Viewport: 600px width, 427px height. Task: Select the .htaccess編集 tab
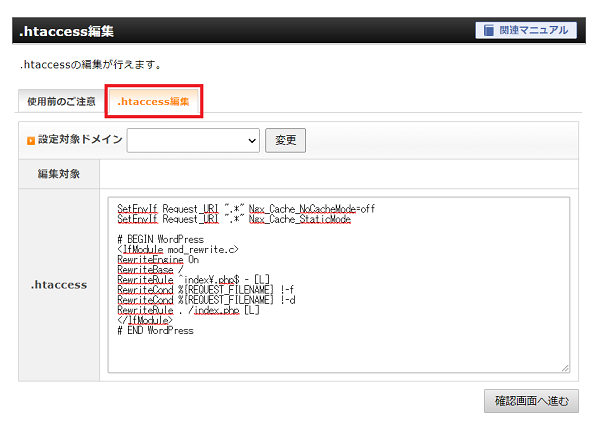tap(153, 101)
